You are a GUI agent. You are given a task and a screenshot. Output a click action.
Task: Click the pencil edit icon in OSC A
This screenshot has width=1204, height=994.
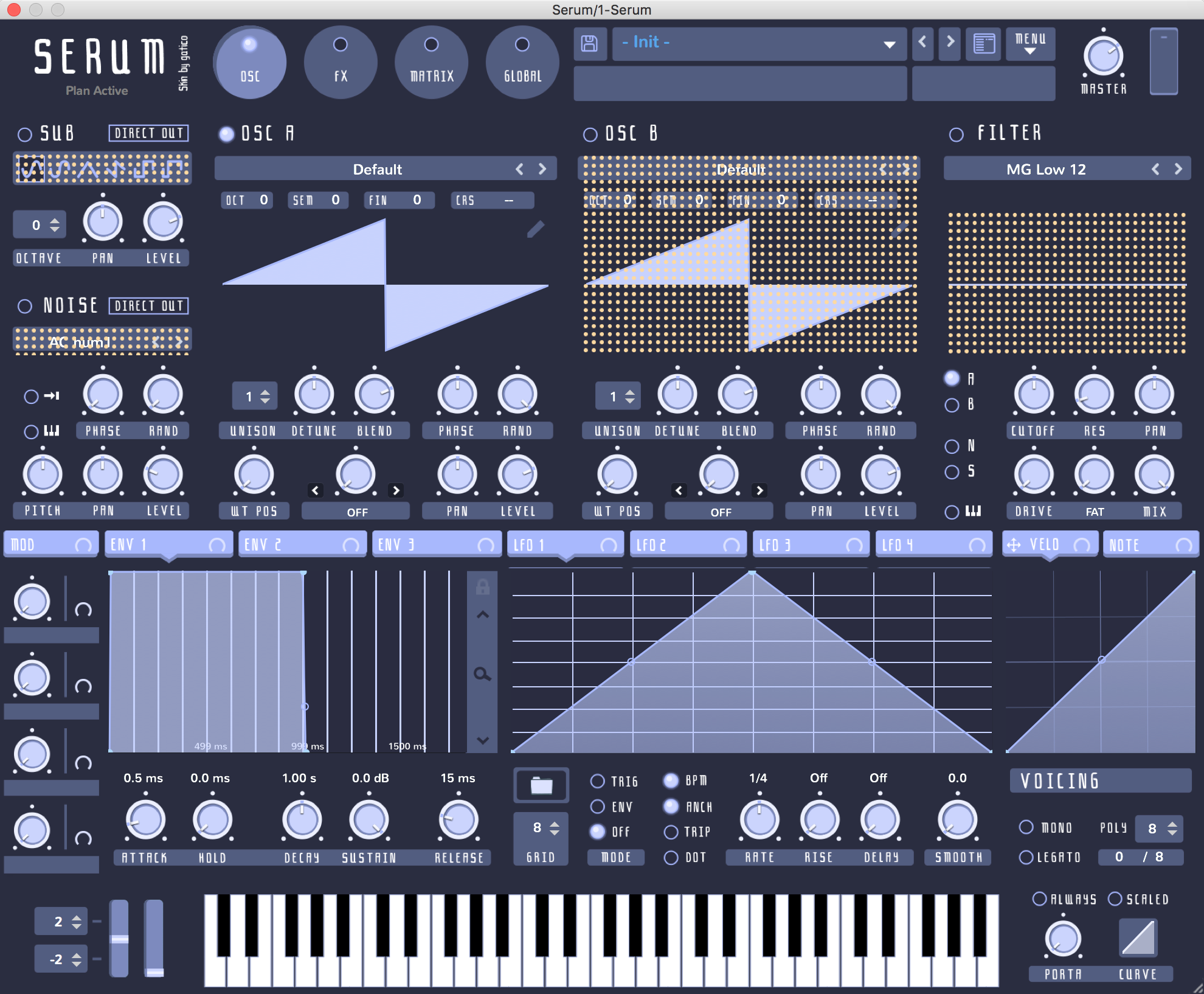click(x=535, y=229)
